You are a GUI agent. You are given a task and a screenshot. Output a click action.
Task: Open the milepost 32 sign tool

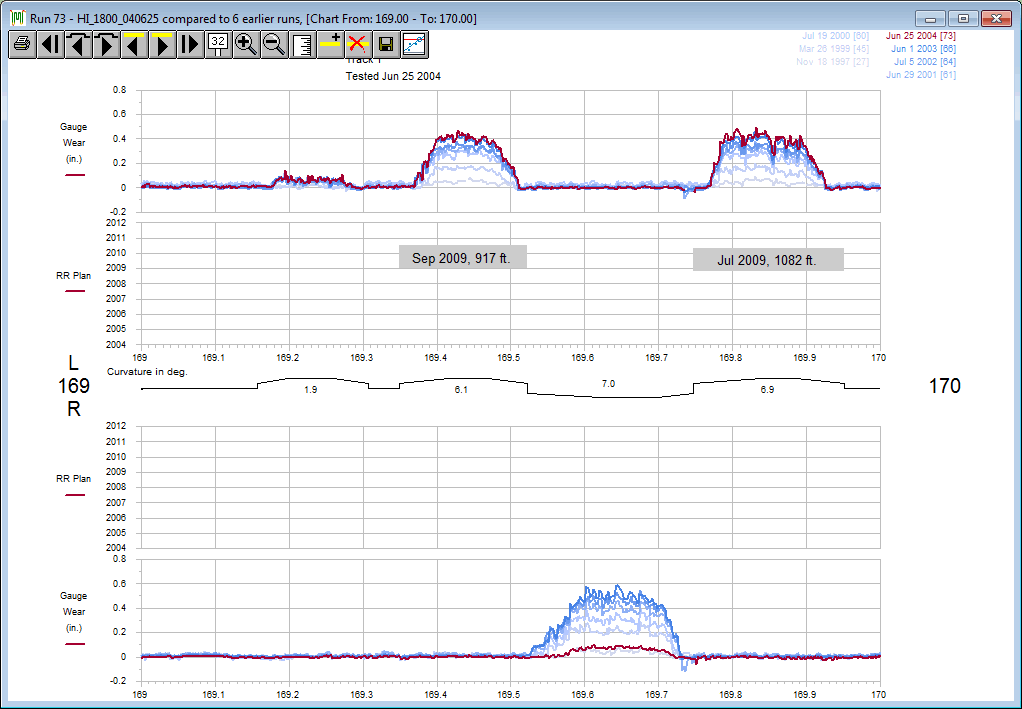[x=218, y=44]
